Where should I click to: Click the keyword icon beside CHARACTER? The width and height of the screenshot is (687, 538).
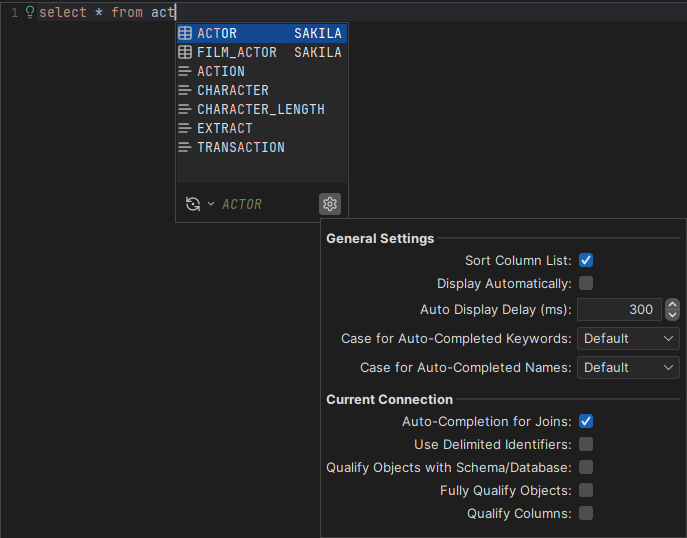(185, 90)
